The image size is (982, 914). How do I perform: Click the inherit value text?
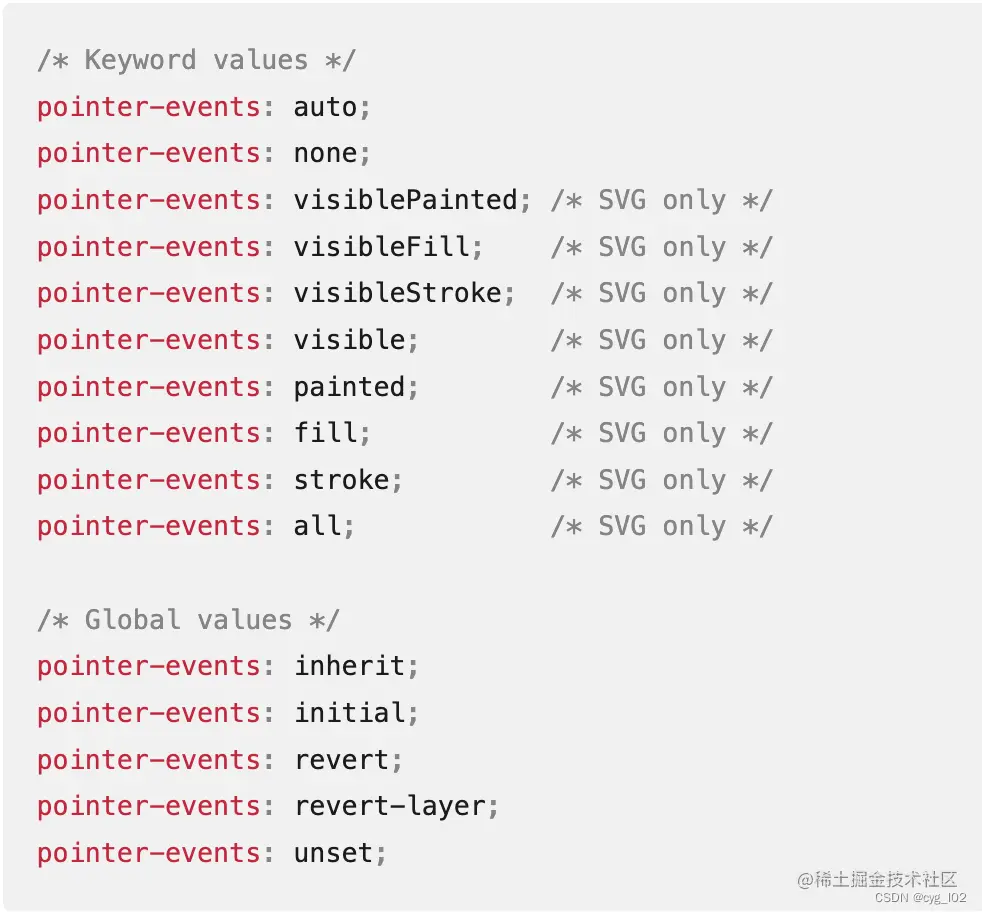click(349, 666)
